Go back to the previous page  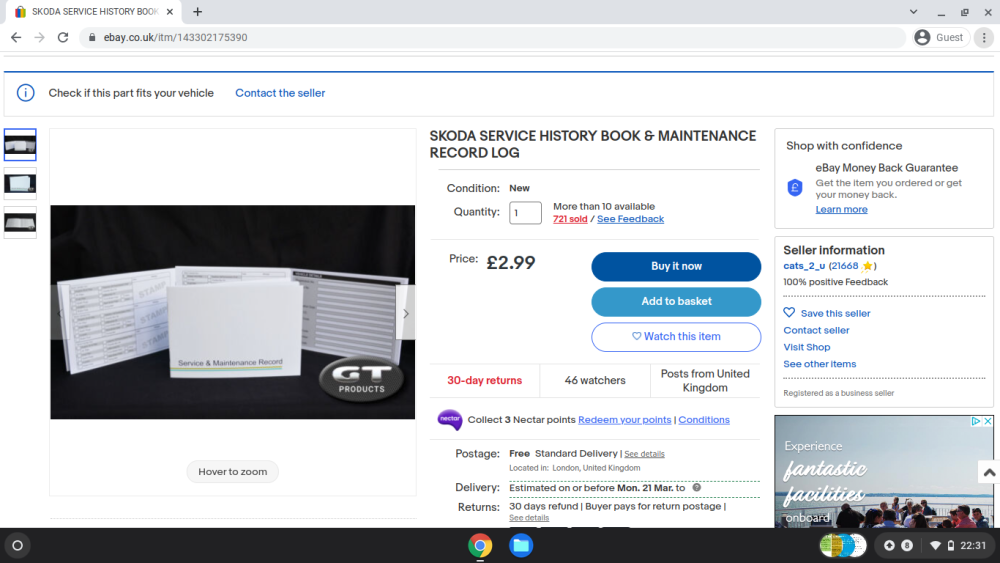(16, 38)
